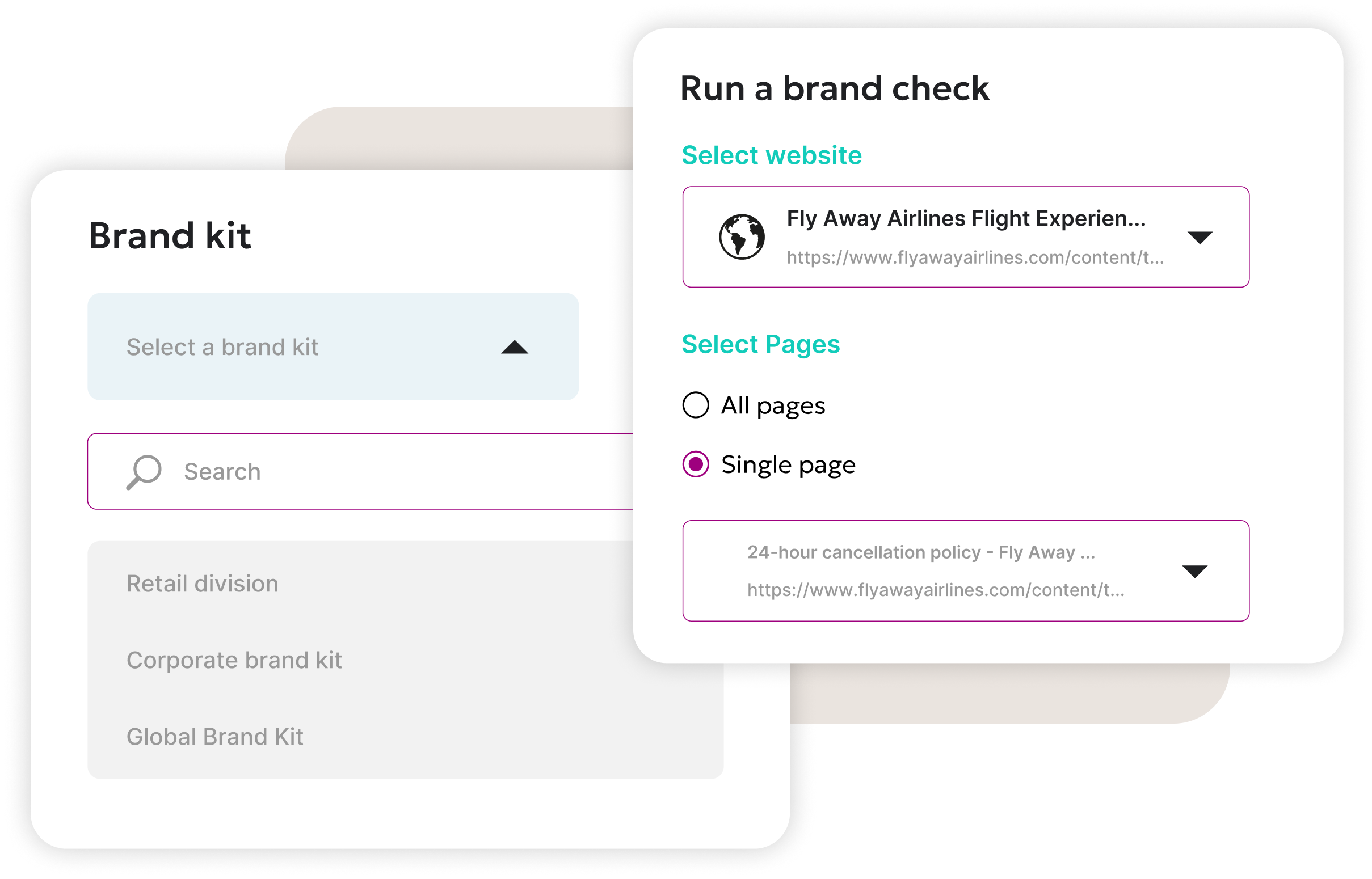Choose 'Retail division' from the list
The width and height of the screenshot is (1372, 879).
point(202,584)
